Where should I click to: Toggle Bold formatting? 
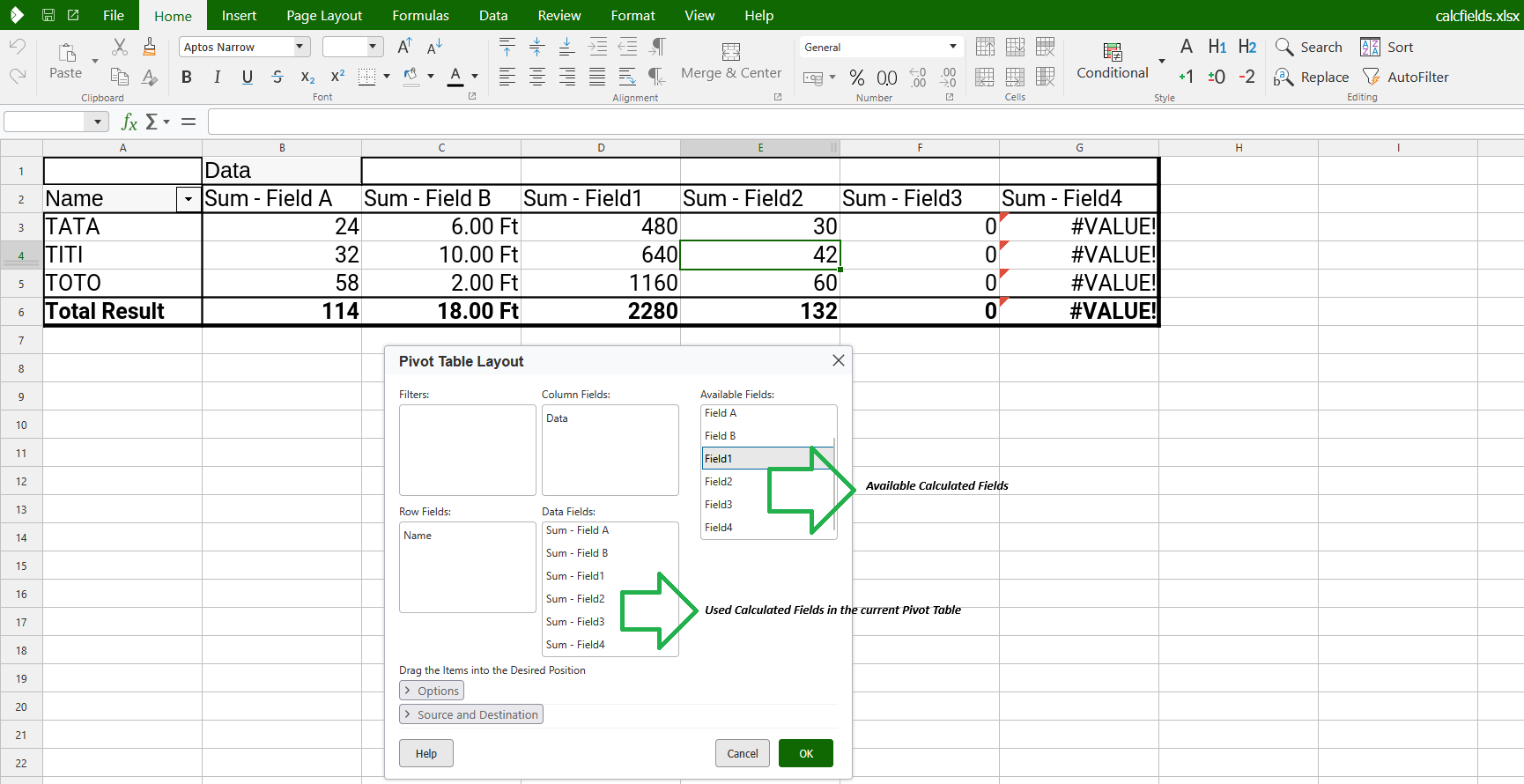point(187,77)
